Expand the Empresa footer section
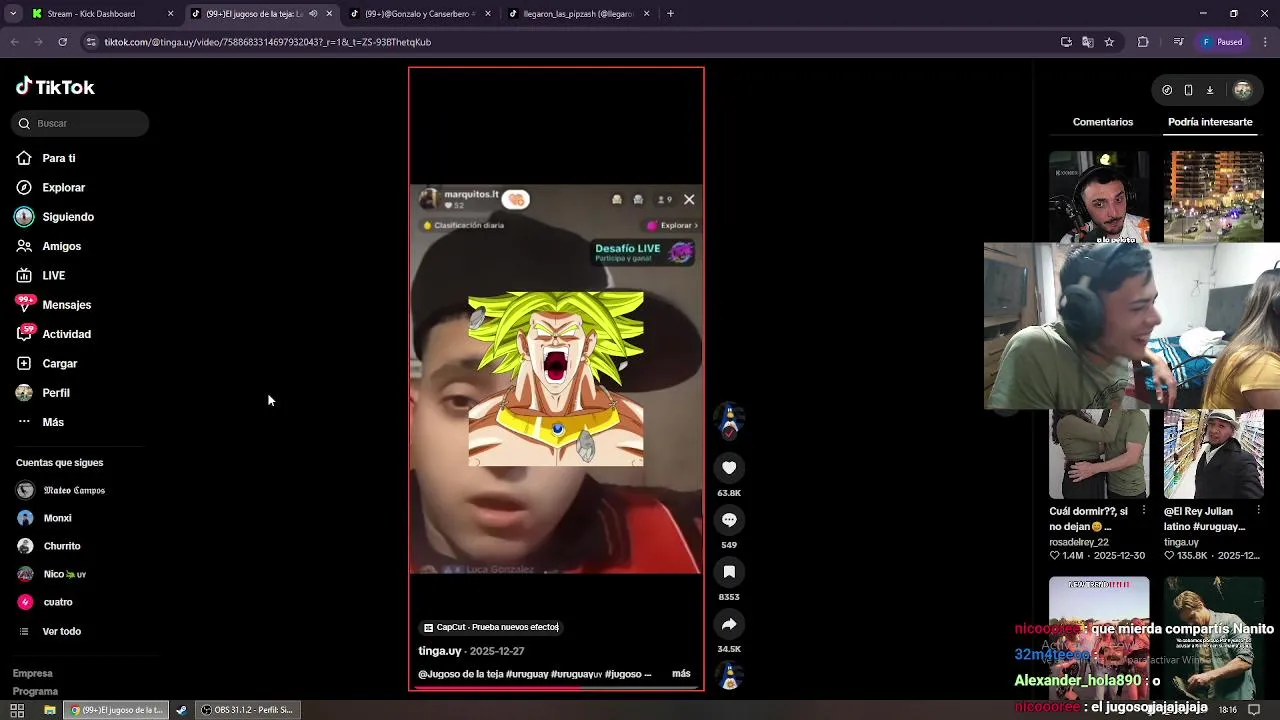Viewport: 1280px width, 720px height. [x=33, y=673]
